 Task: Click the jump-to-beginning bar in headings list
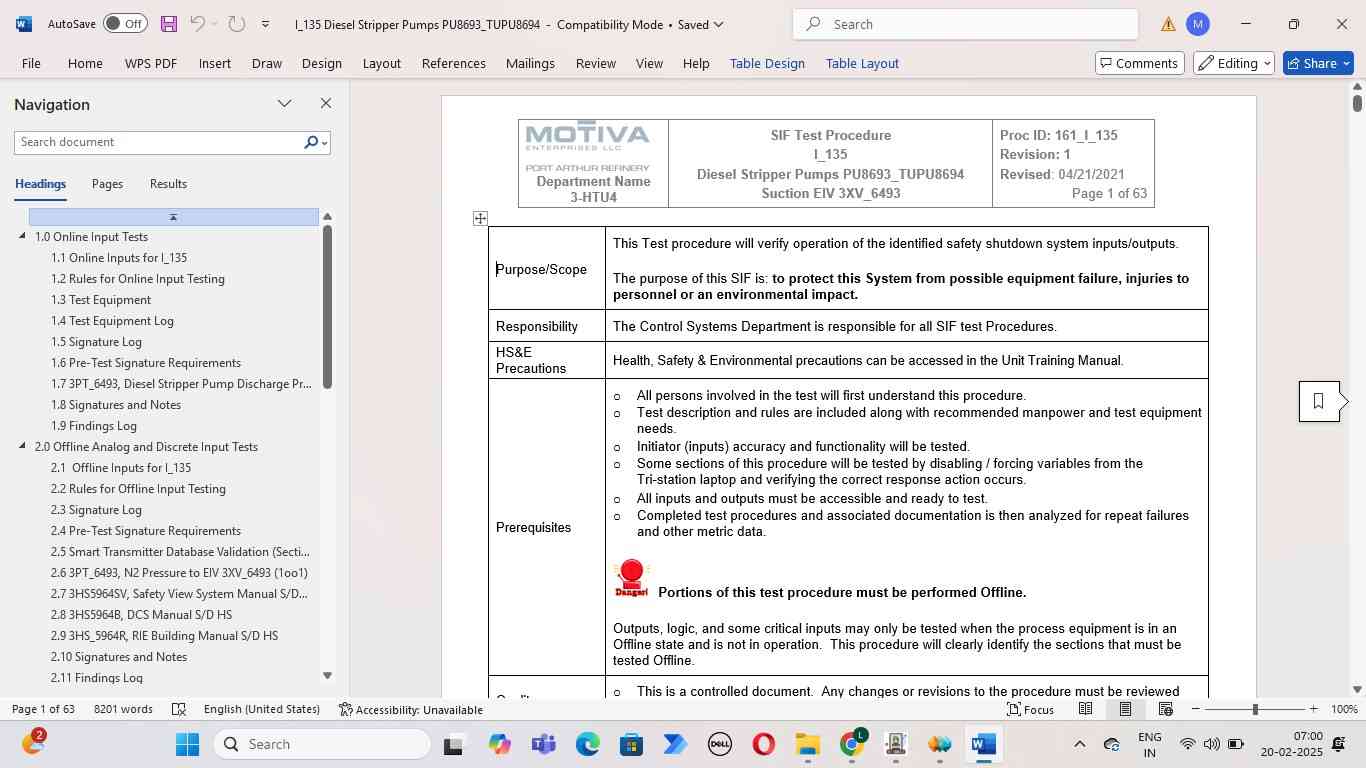(174, 217)
